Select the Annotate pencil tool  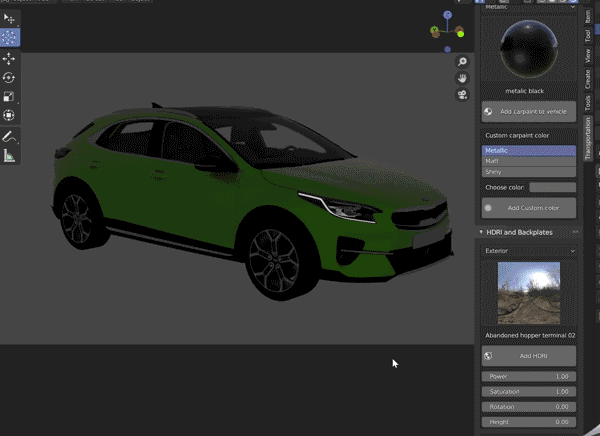[x=9, y=137]
